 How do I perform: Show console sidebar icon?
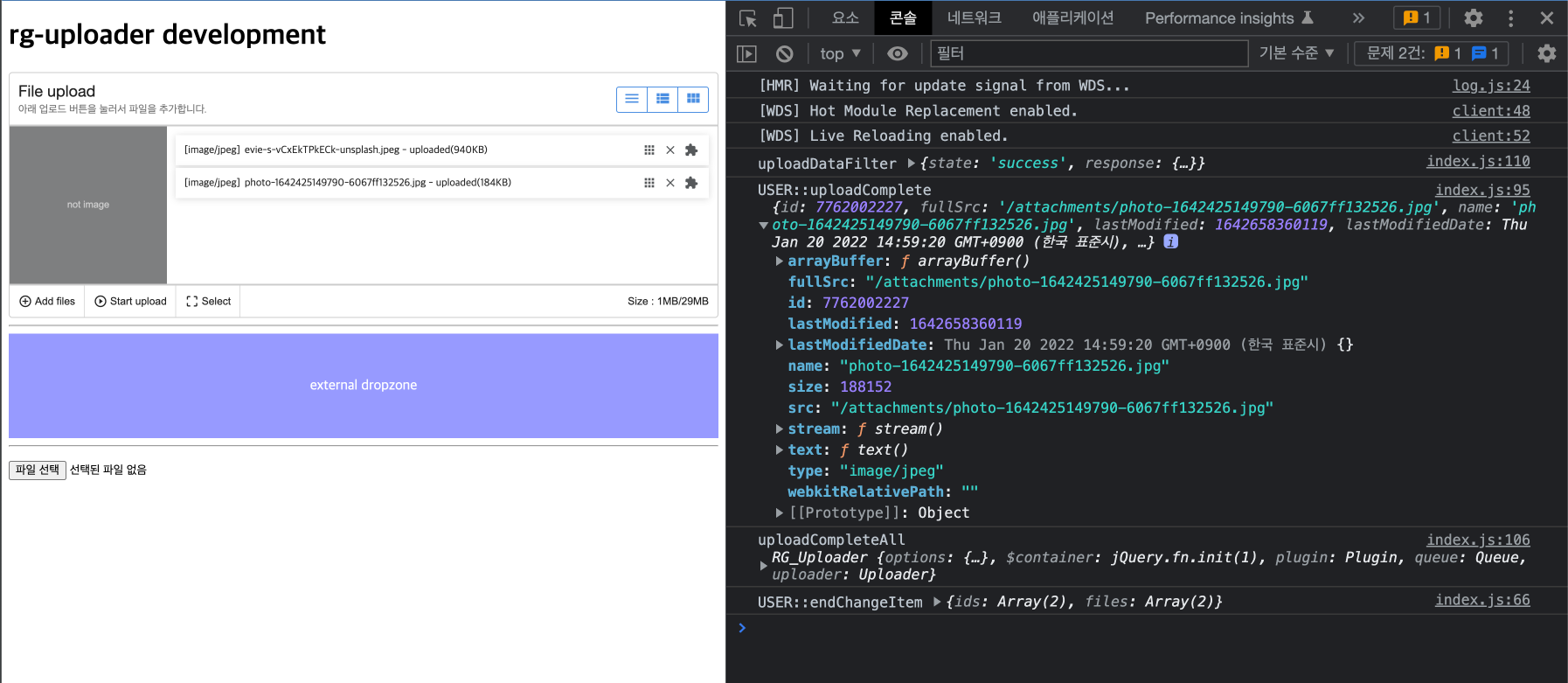pos(746,54)
